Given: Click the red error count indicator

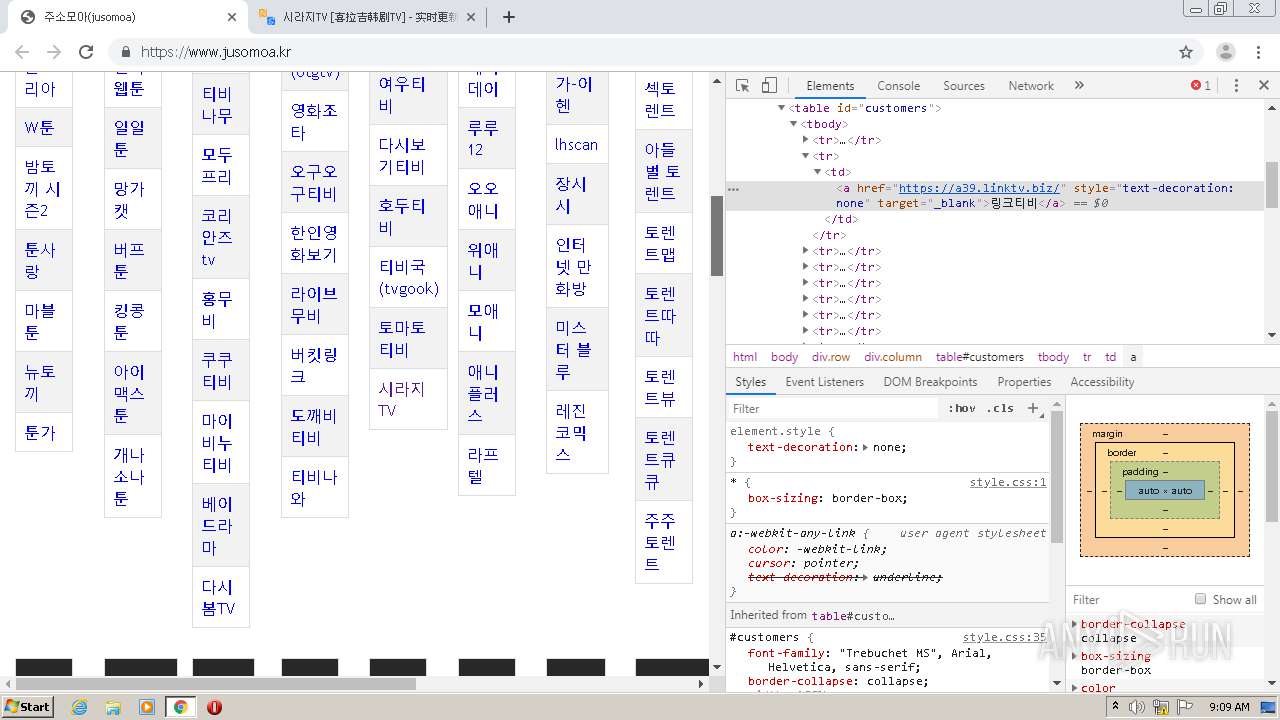Looking at the screenshot, I should pos(1201,86).
